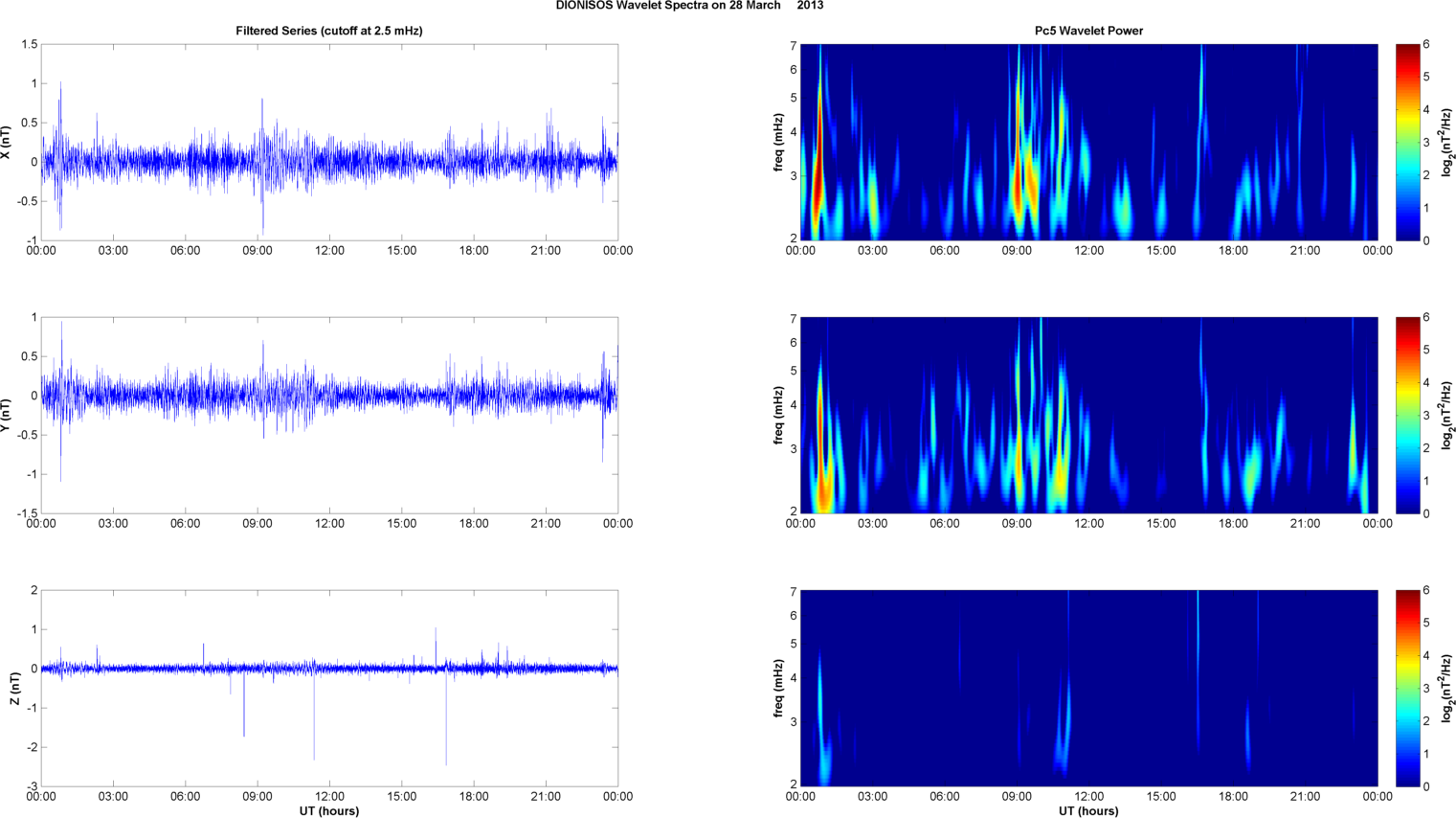Click the colorbar beside the Y wavelet spectrum
Viewport: 1456px width, 818px height.
pos(1407,415)
